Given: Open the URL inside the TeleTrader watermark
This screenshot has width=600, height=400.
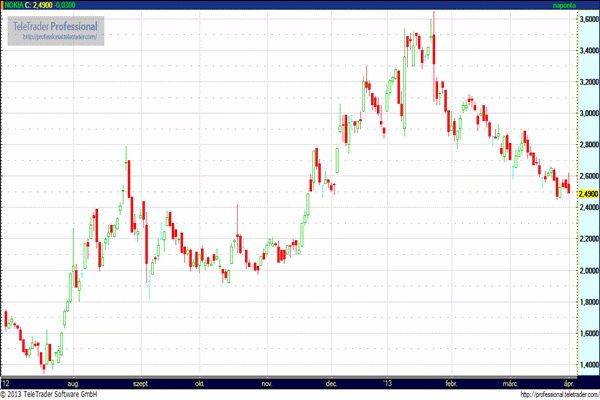Looking at the screenshot, I should click(61, 37).
